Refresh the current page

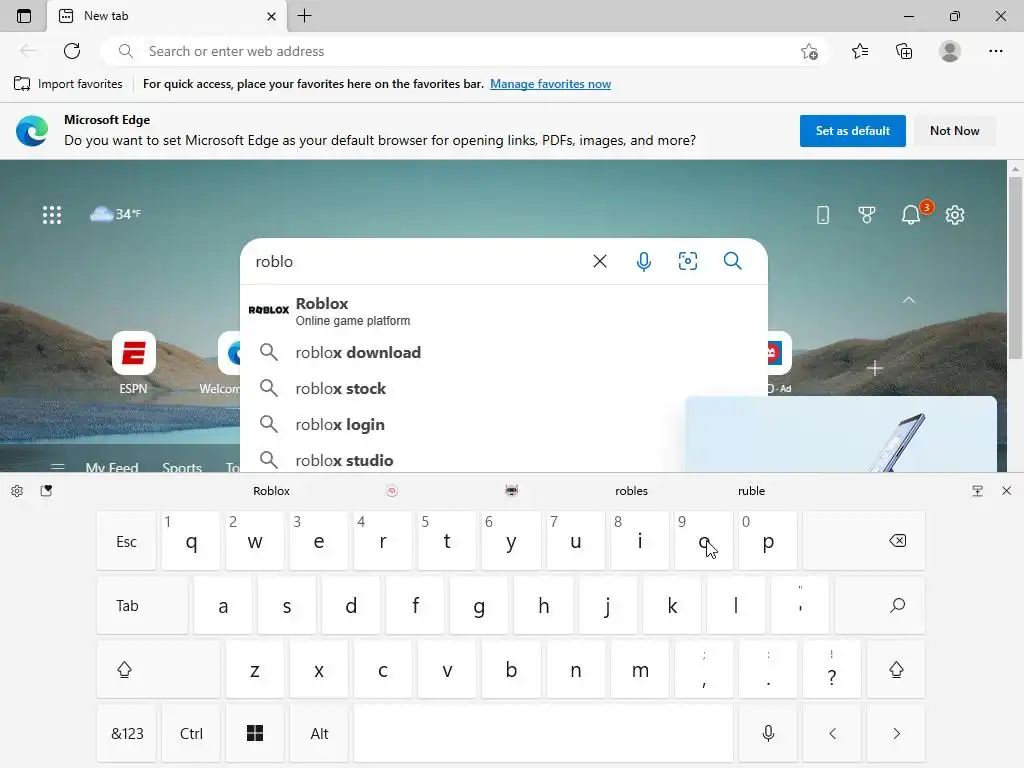[x=72, y=51]
